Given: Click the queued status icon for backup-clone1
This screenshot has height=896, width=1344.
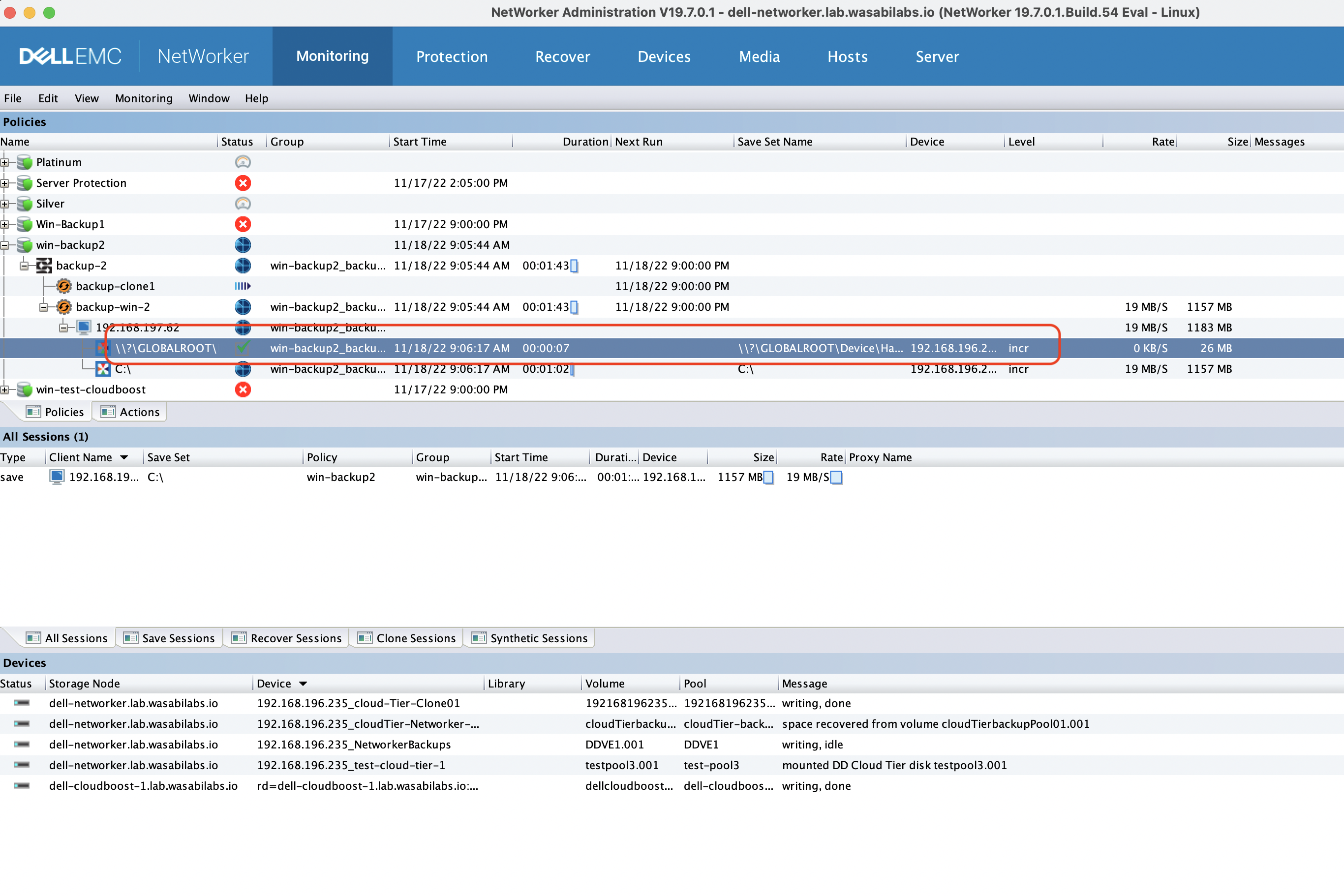Looking at the screenshot, I should 243,286.
